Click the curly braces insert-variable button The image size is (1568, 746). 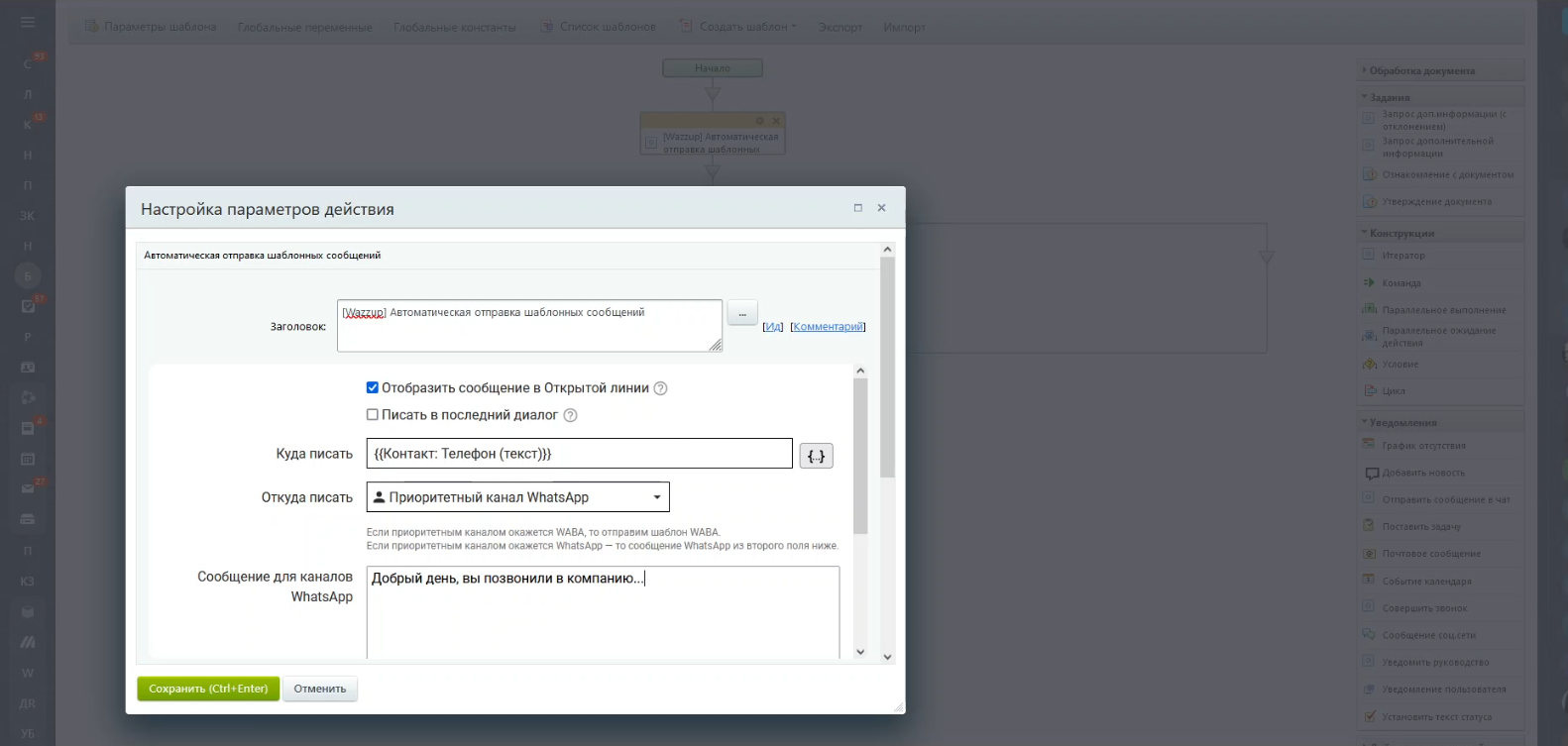tap(816, 456)
